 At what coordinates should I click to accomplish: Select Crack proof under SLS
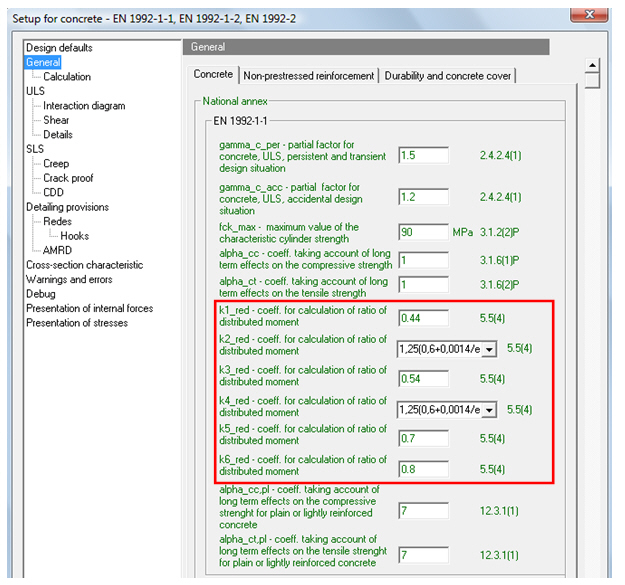click(69, 178)
